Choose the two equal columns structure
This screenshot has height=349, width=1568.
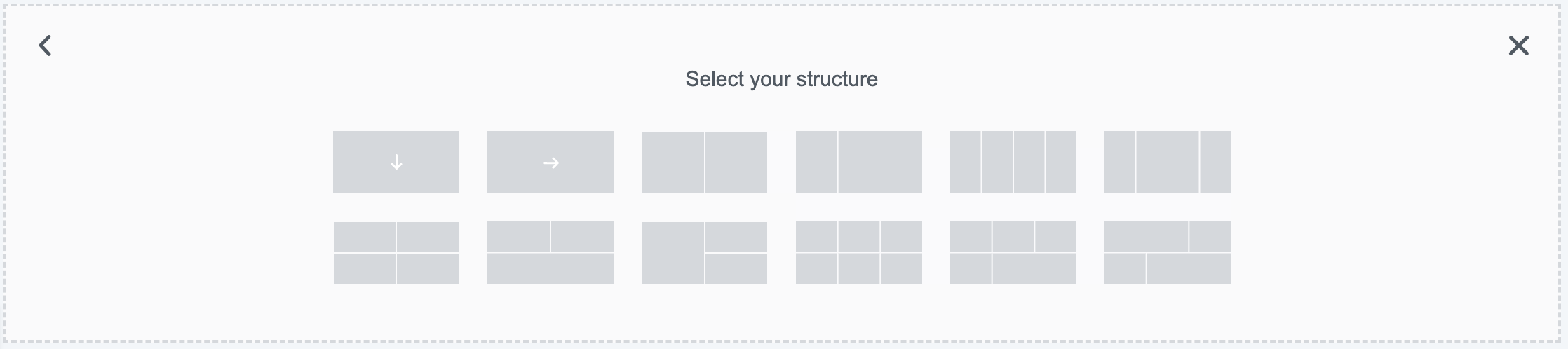(704, 163)
